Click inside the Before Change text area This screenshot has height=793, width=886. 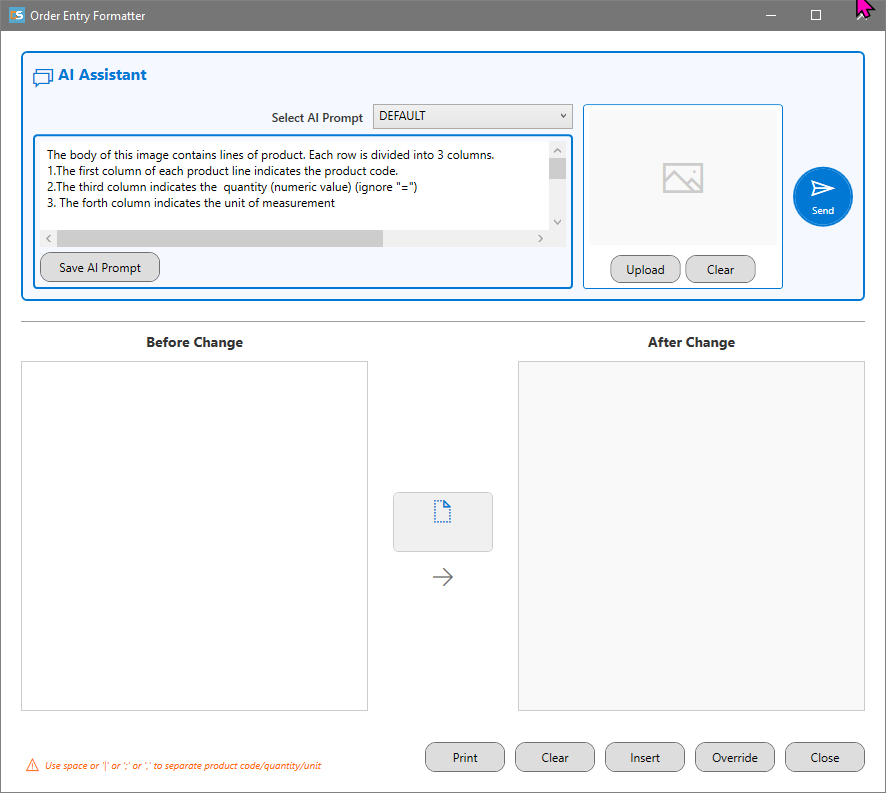click(x=194, y=536)
